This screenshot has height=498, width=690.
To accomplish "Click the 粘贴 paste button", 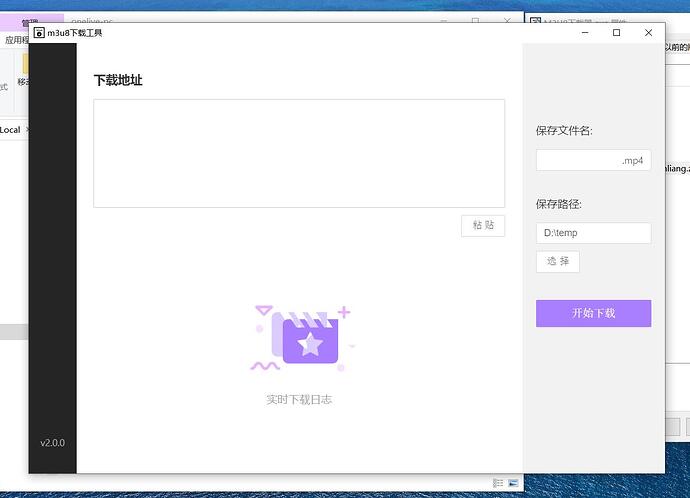I will [482, 225].
